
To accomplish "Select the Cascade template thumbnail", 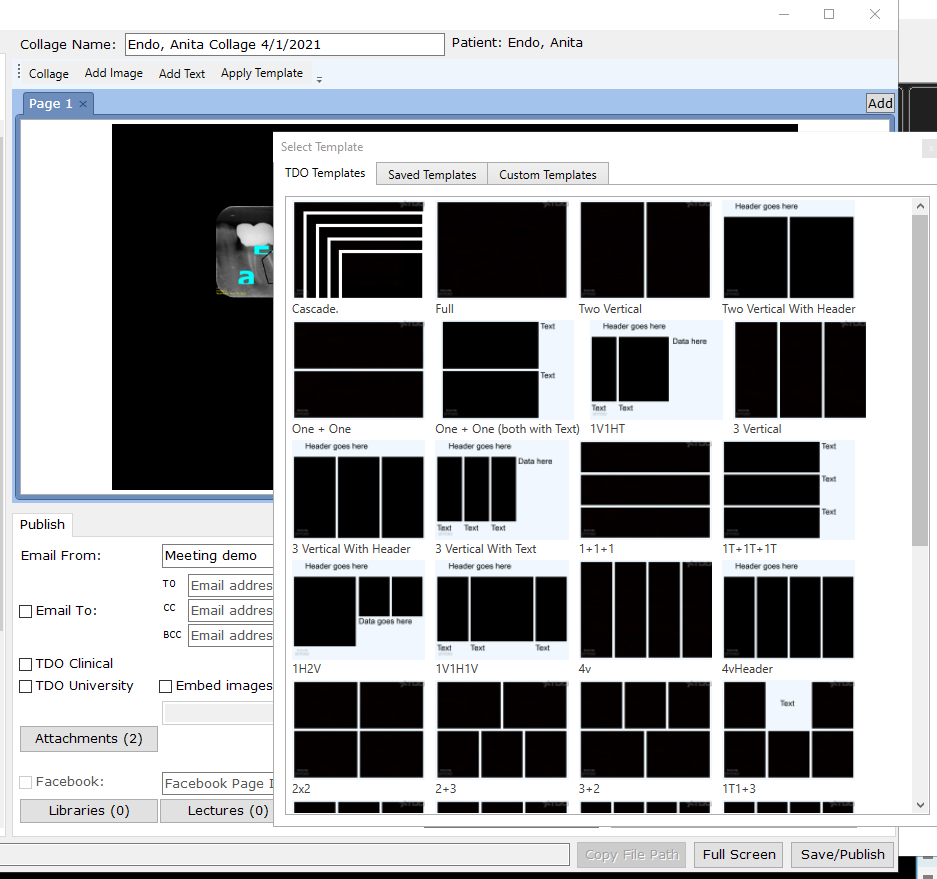I will coord(357,249).
